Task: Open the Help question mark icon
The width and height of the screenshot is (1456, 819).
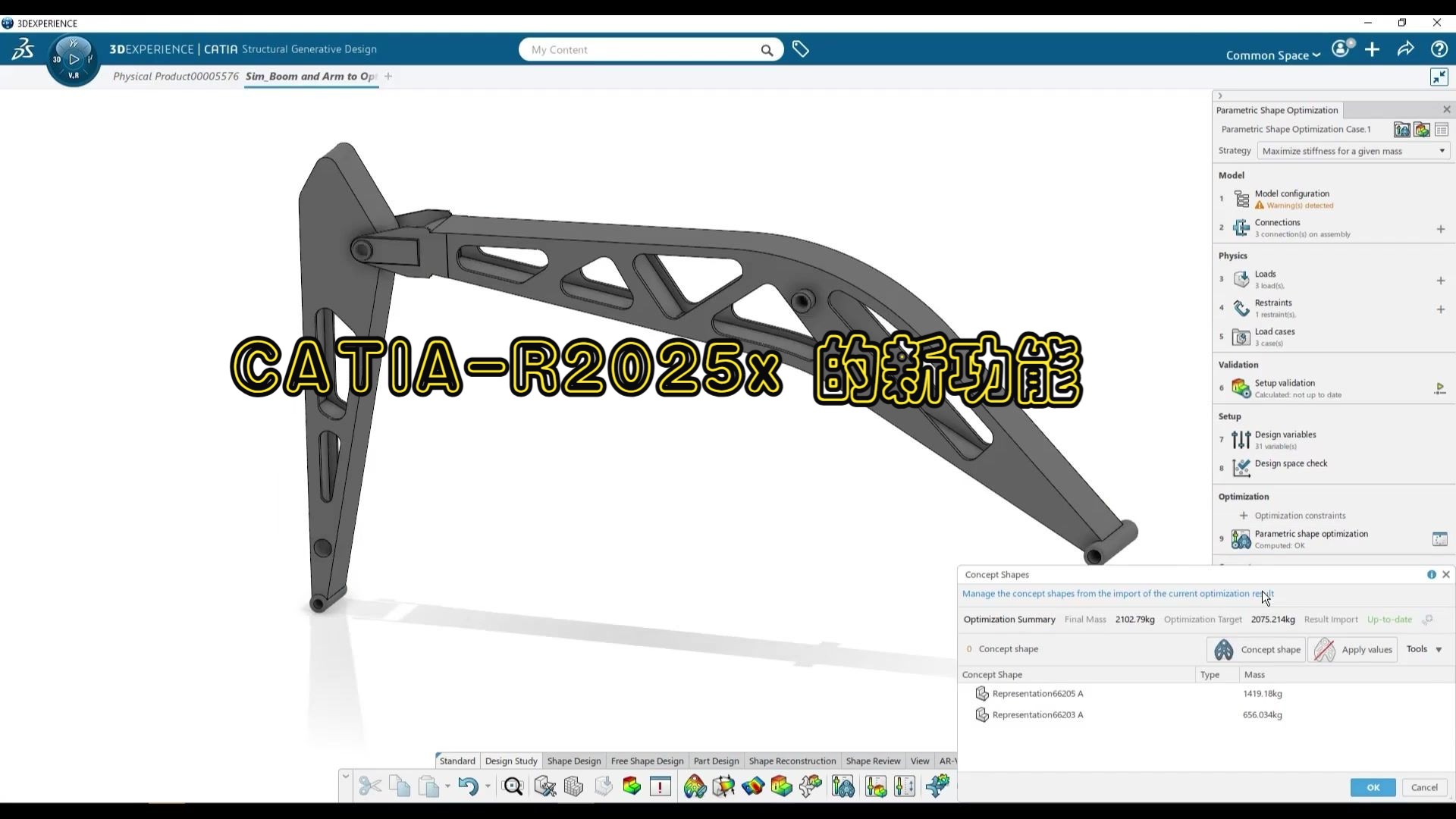Action: (1439, 49)
